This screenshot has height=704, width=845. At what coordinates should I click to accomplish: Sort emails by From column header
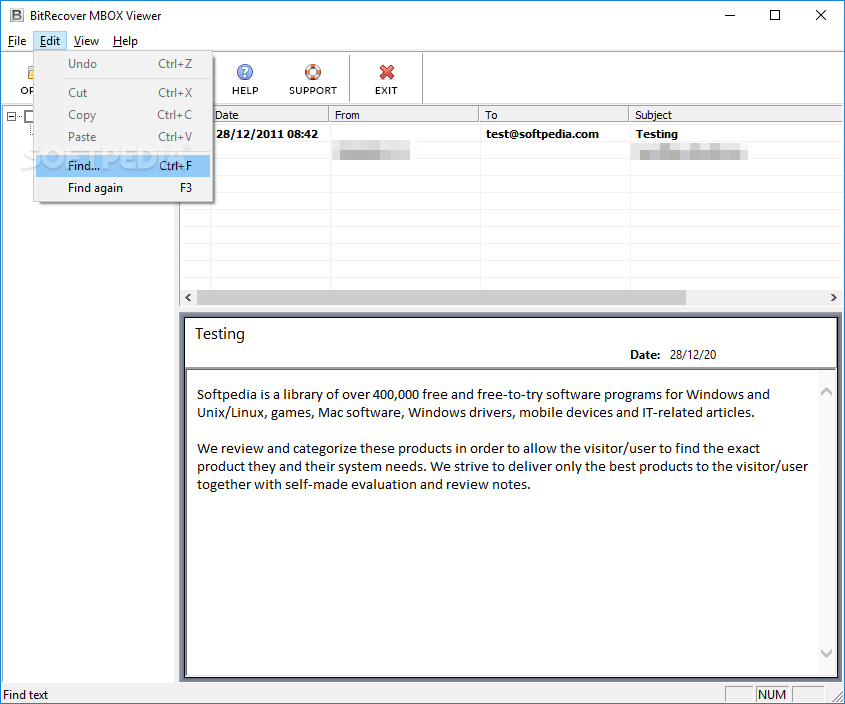pyautogui.click(x=404, y=115)
